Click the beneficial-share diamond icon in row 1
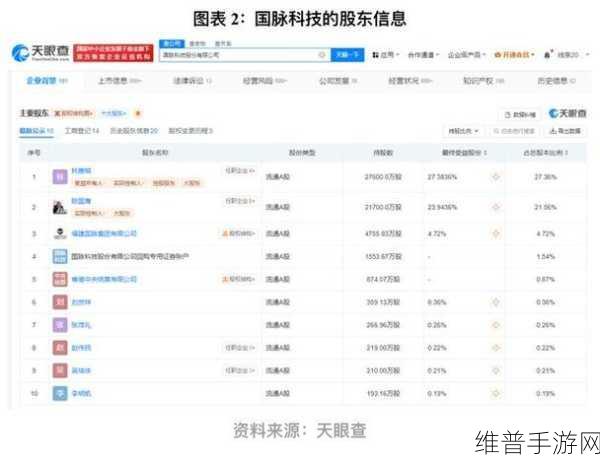Screen dimensions: 600x462 click(496, 177)
